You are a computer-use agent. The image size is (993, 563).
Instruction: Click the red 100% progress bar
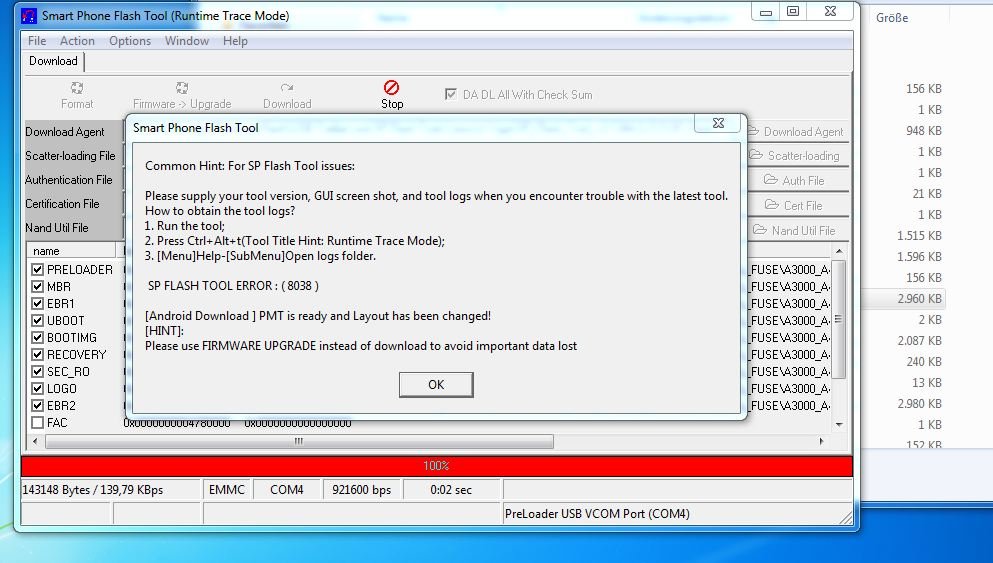coord(436,465)
